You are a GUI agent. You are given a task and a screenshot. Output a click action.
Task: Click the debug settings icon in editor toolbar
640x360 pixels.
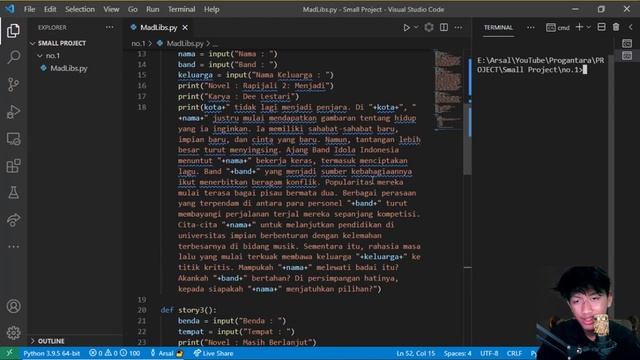click(x=429, y=27)
